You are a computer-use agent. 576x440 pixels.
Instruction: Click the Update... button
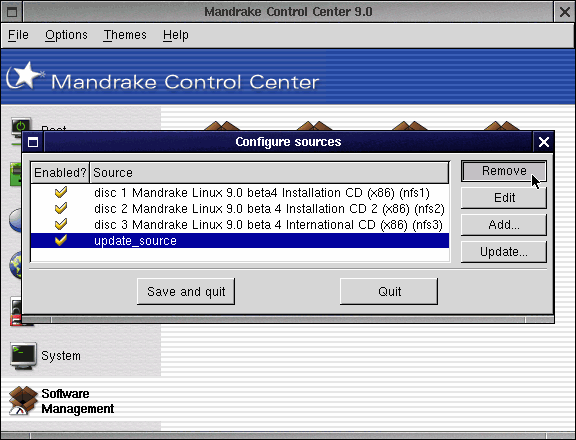point(504,252)
